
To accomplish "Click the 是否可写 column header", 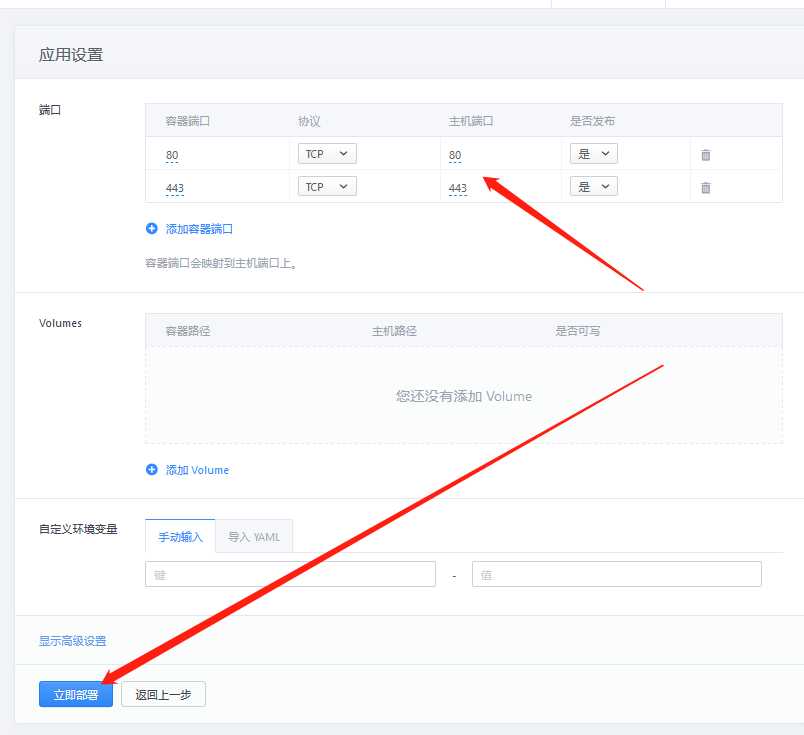I will pos(577,331).
